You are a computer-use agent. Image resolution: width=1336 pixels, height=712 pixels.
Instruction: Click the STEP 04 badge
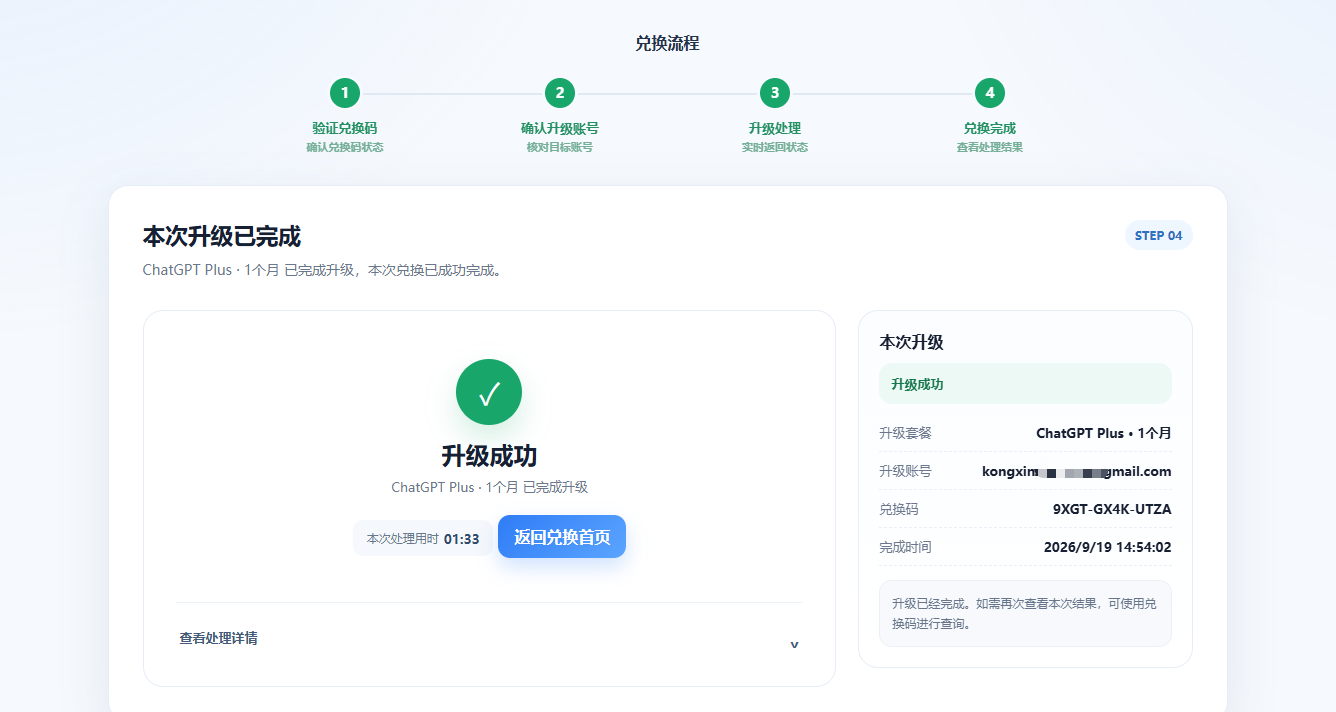[x=1159, y=235]
